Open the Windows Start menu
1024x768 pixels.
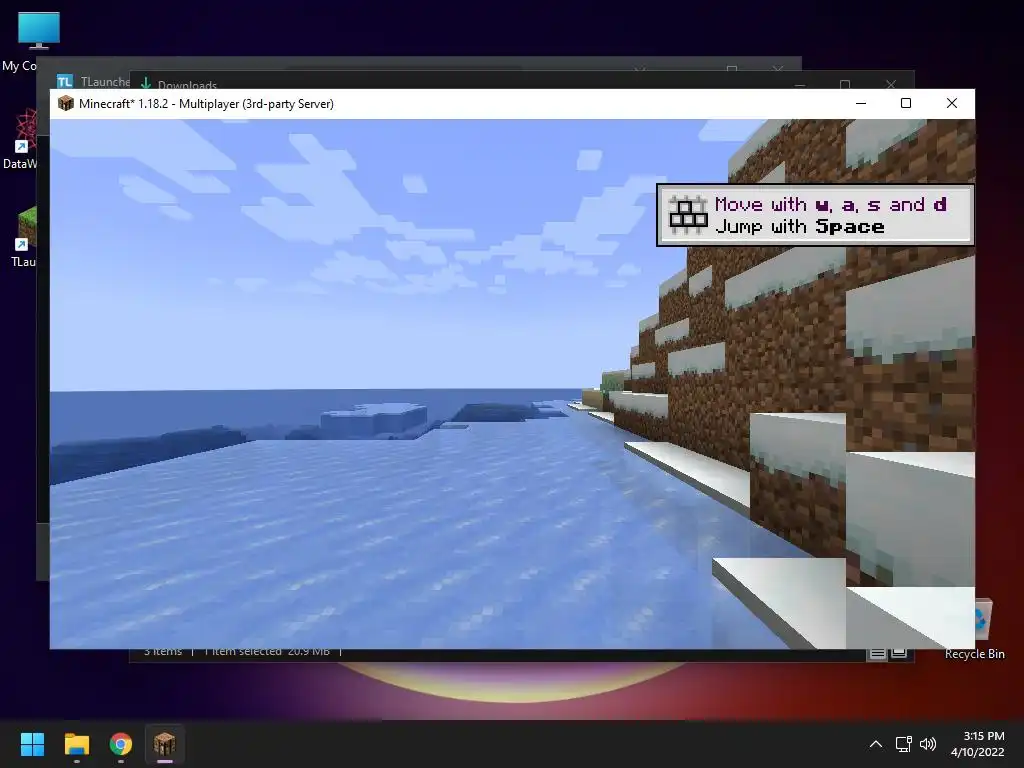(32, 744)
